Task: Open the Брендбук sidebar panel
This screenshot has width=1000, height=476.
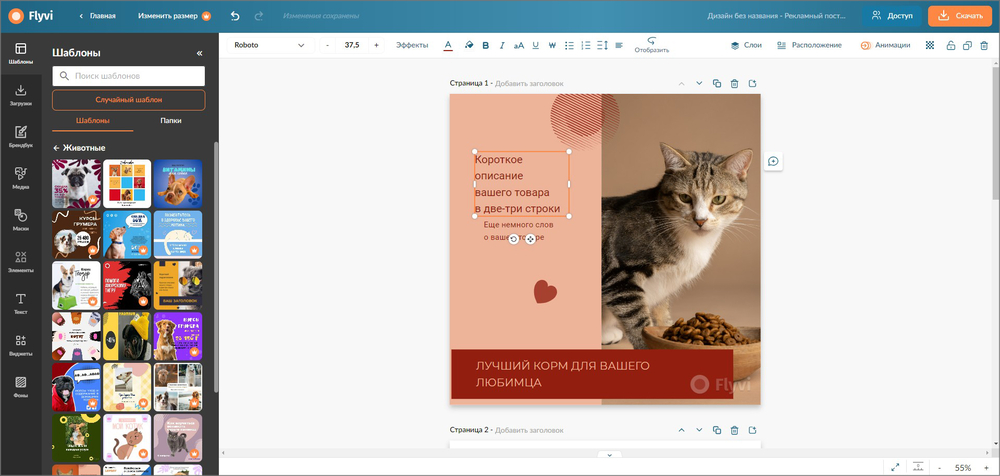Action: tap(20, 137)
